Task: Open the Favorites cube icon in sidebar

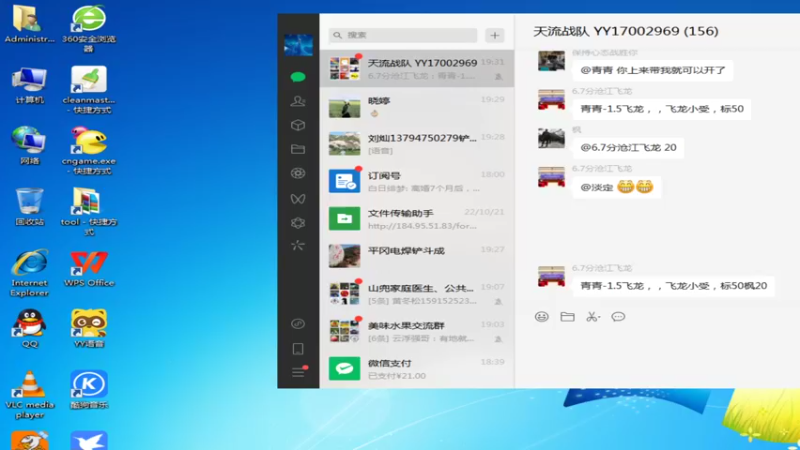Action: tap(298, 125)
